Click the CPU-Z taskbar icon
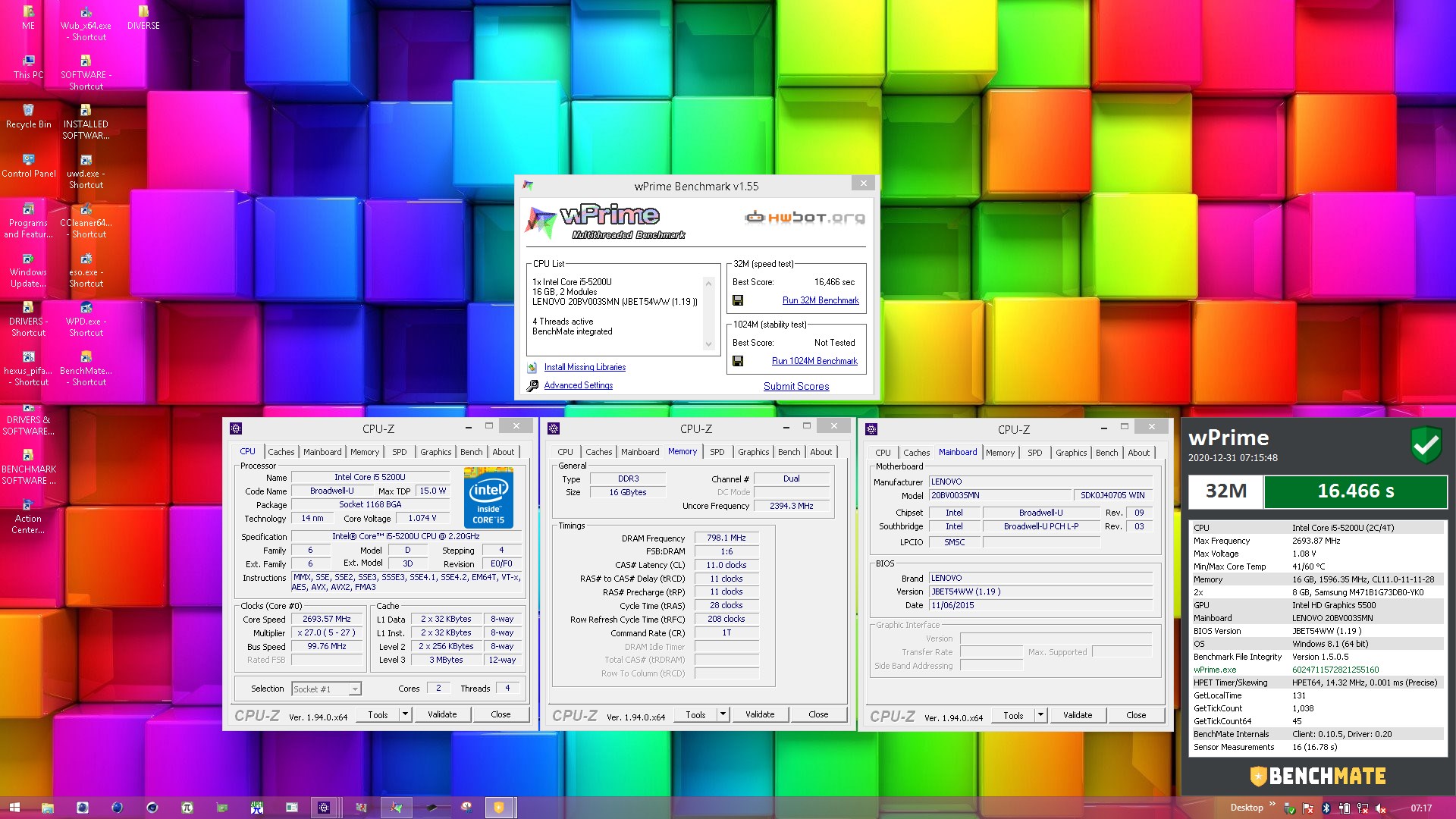 tap(324, 808)
